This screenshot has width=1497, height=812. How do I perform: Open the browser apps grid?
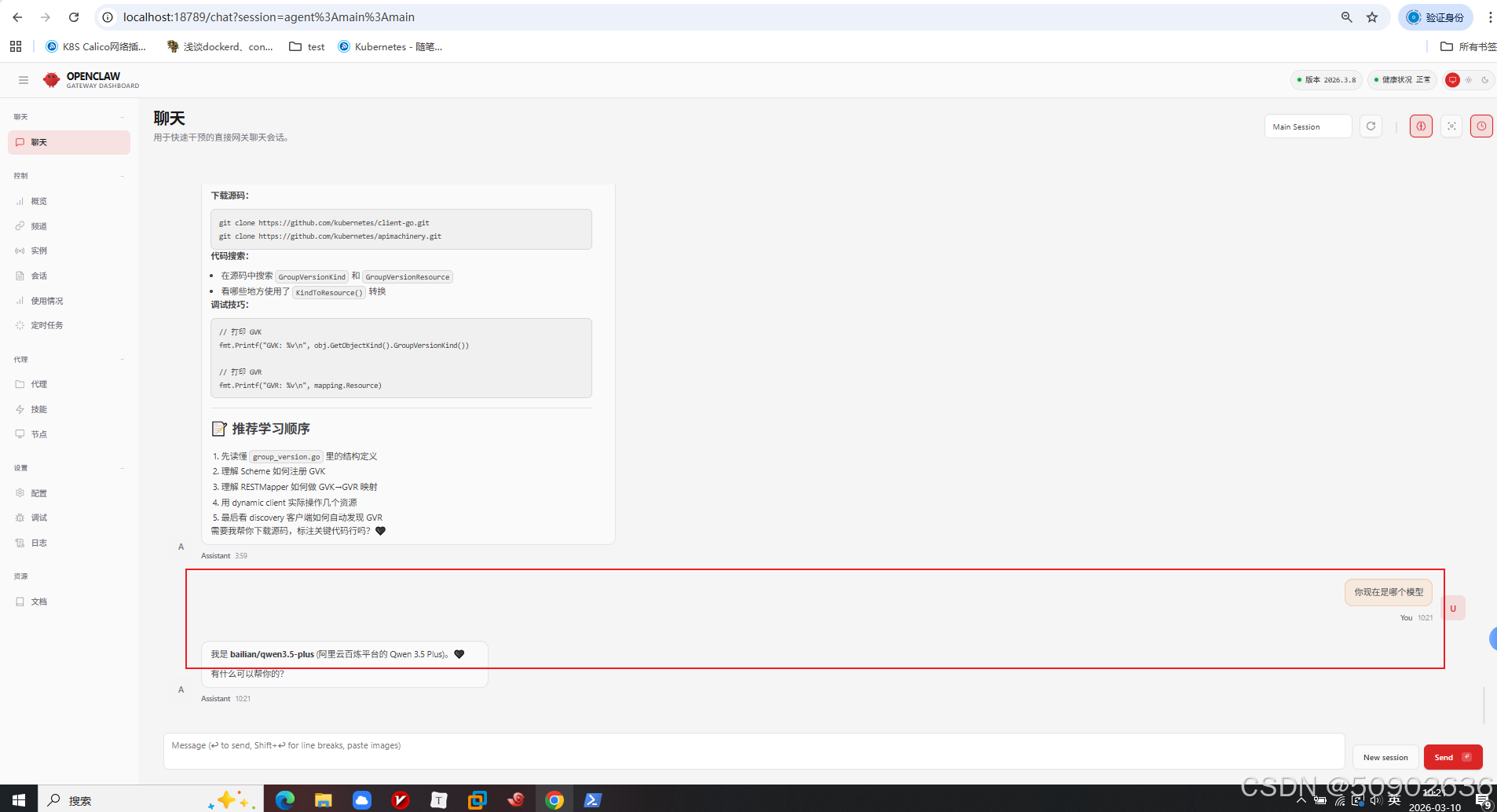tap(16, 46)
